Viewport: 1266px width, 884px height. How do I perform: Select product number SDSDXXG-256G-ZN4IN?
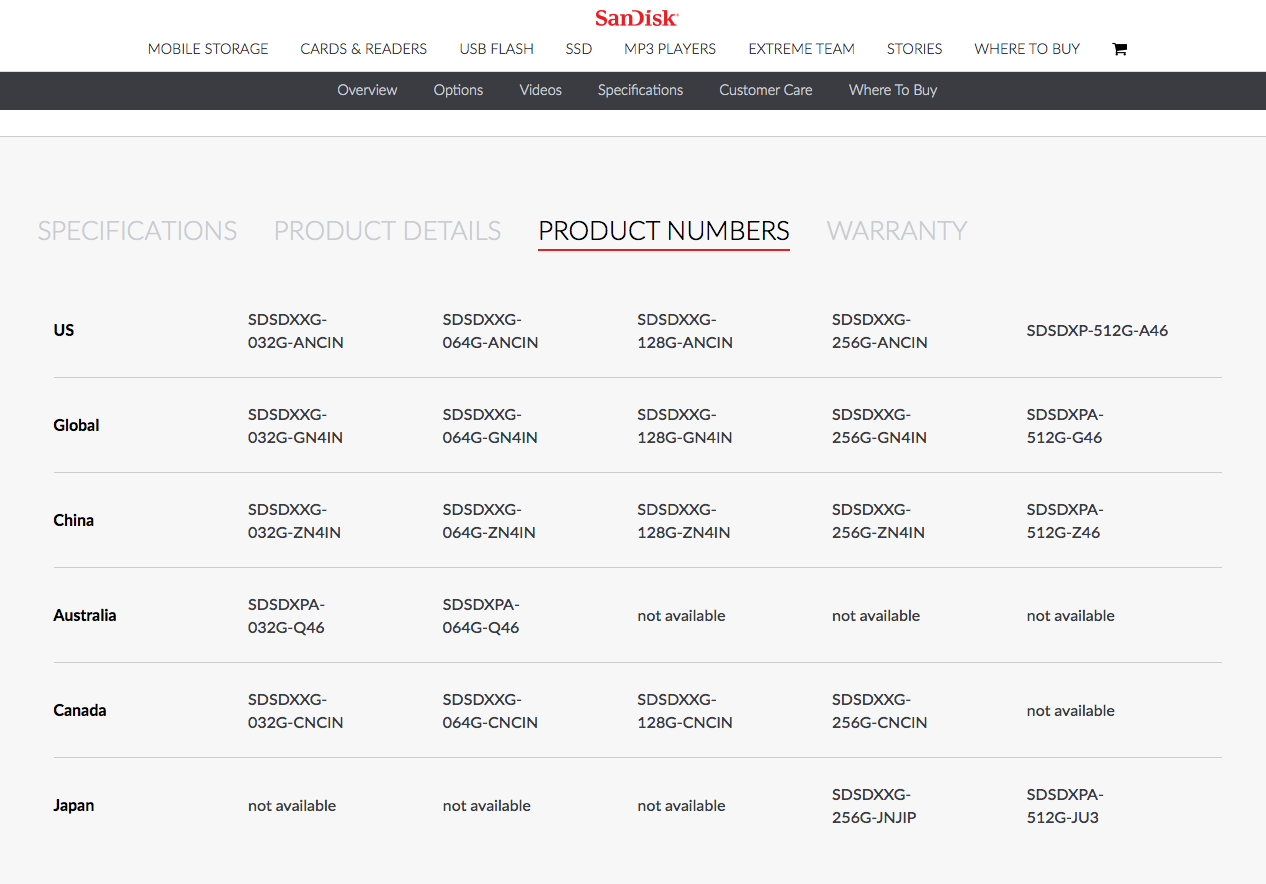click(879, 521)
